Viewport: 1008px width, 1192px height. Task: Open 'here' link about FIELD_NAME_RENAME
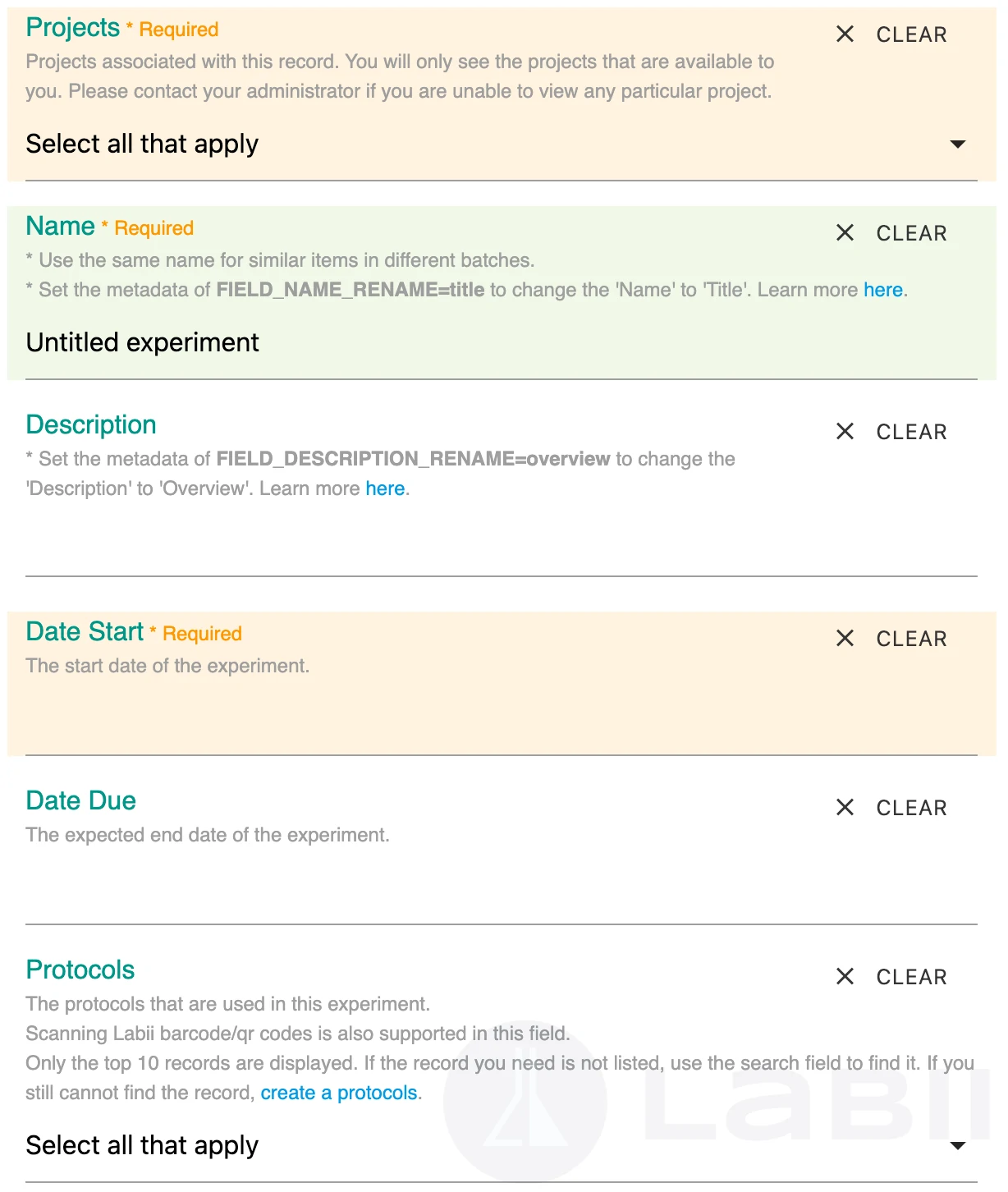click(x=883, y=290)
